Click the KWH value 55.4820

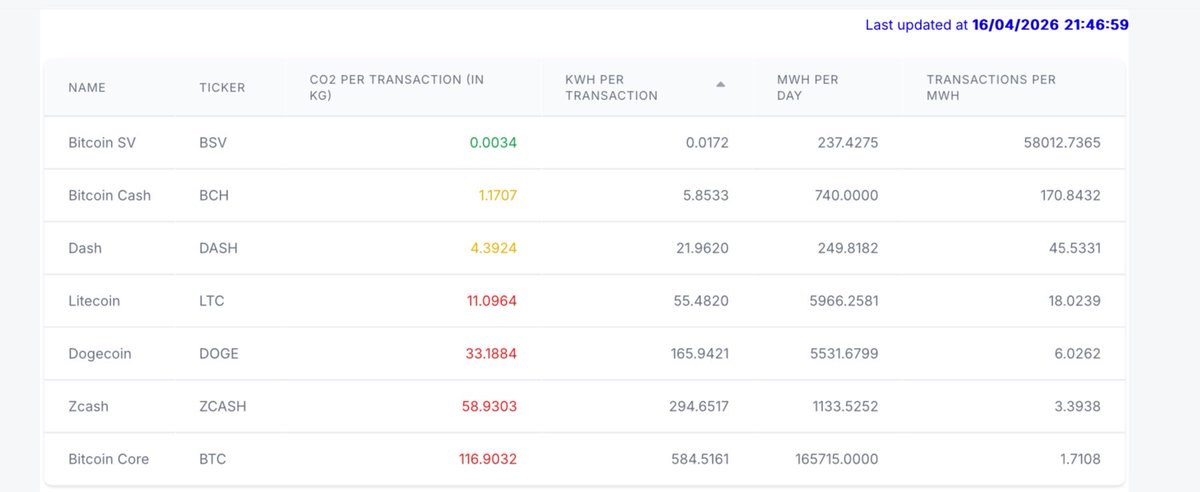coord(702,301)
